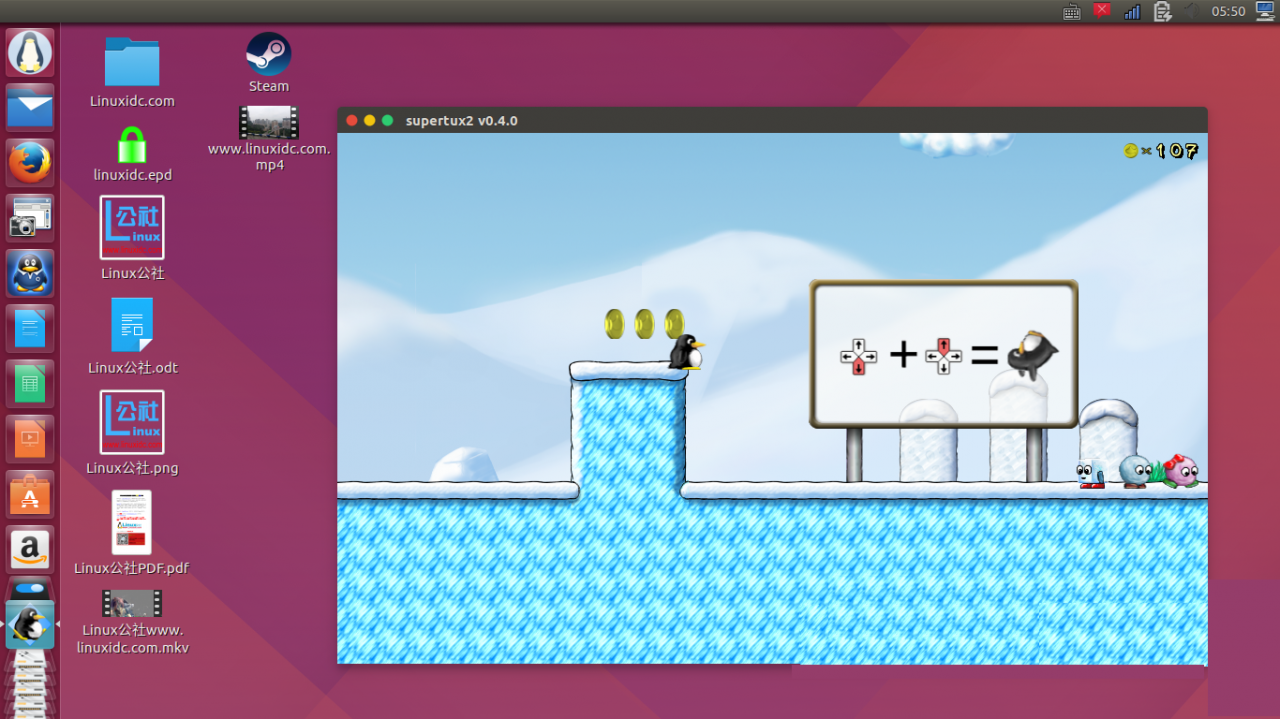Click the third gold coin nearest Tux
Viewport: 1280px width, 719px height.
[x=674, y=323]
